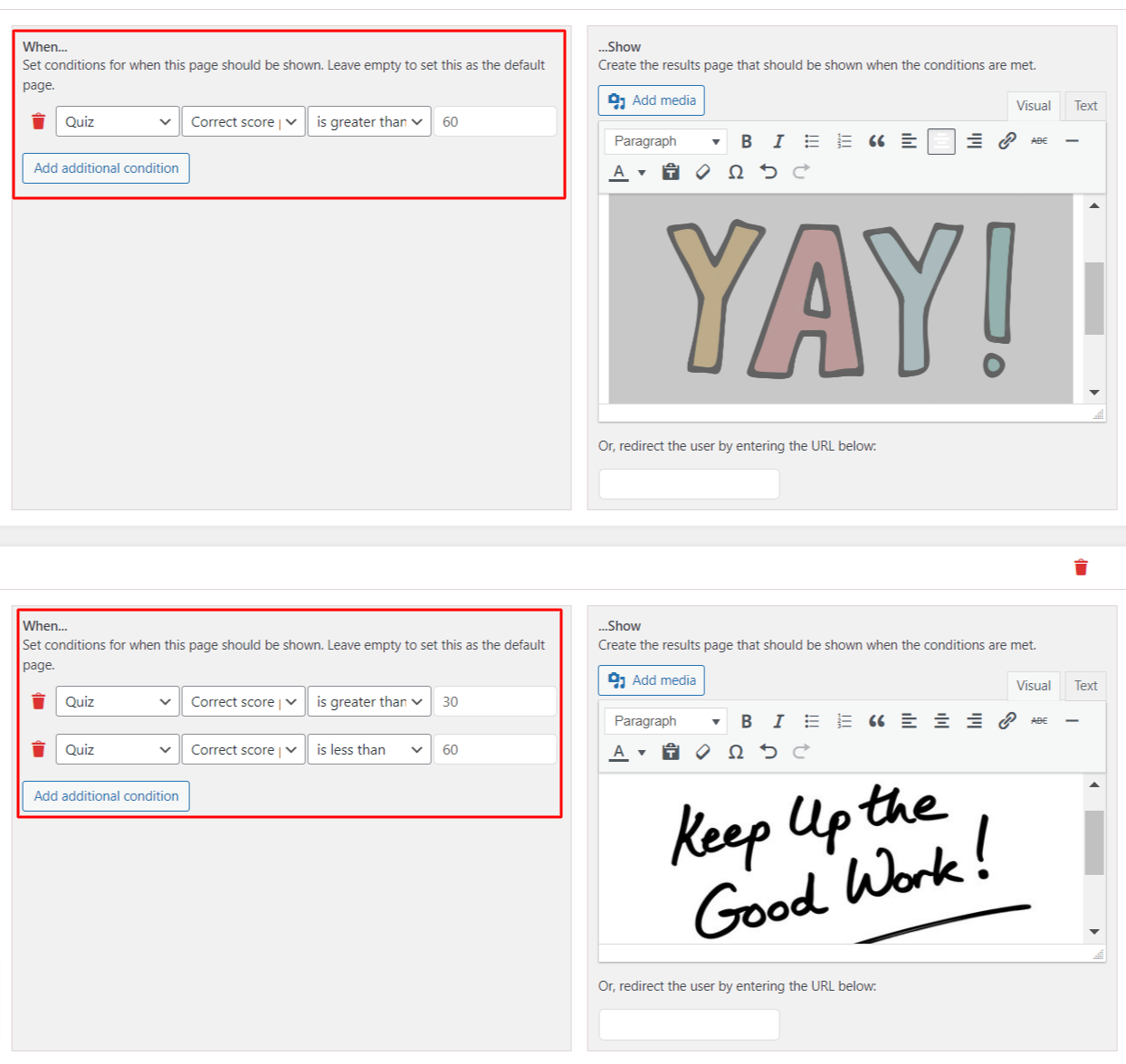The height and width of the screenshot is (1064, 1126).
Task: Insert a link in the bottom editor toolbar
Action: coord(1007,721)
